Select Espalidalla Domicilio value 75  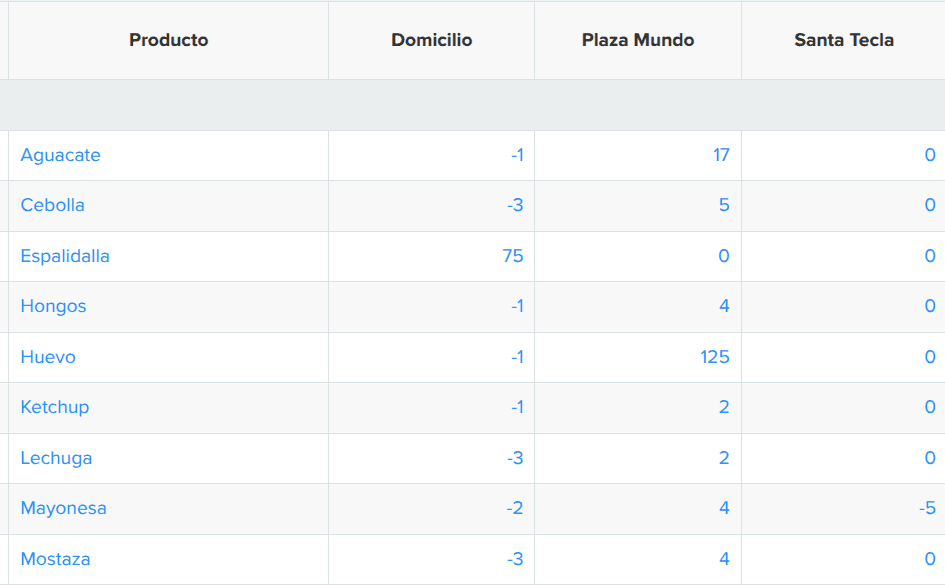[x=513, y=256]
